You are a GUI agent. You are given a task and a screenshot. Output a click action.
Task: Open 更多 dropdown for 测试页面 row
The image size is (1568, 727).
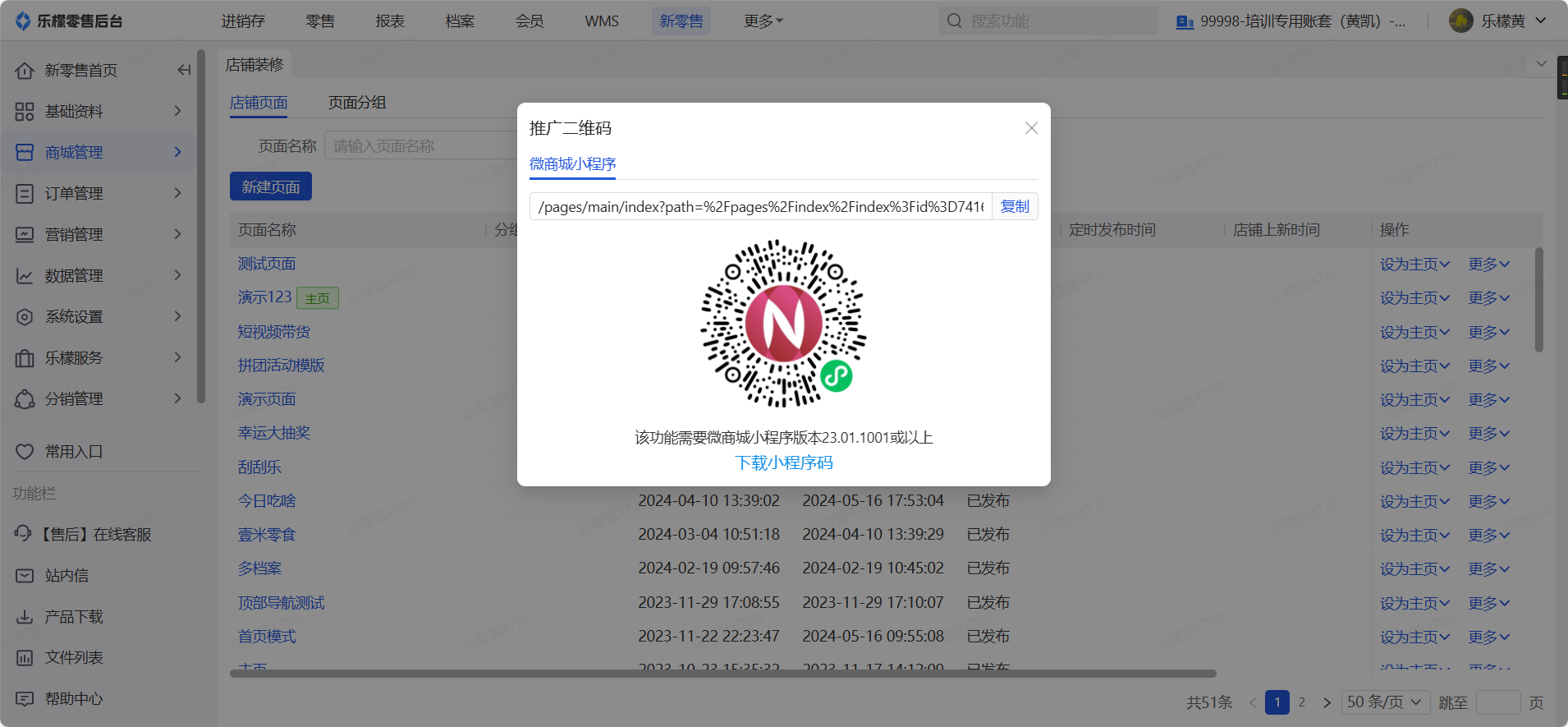tap(1489, 265)
